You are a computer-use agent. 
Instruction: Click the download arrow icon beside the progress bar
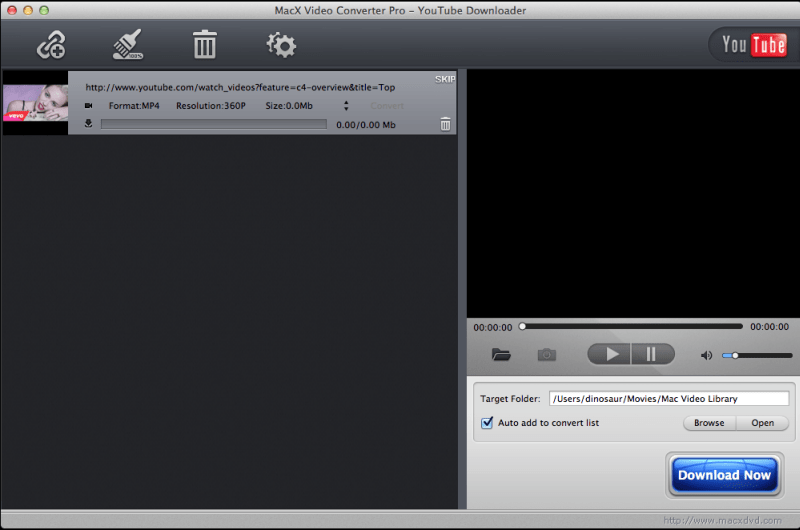88,123
